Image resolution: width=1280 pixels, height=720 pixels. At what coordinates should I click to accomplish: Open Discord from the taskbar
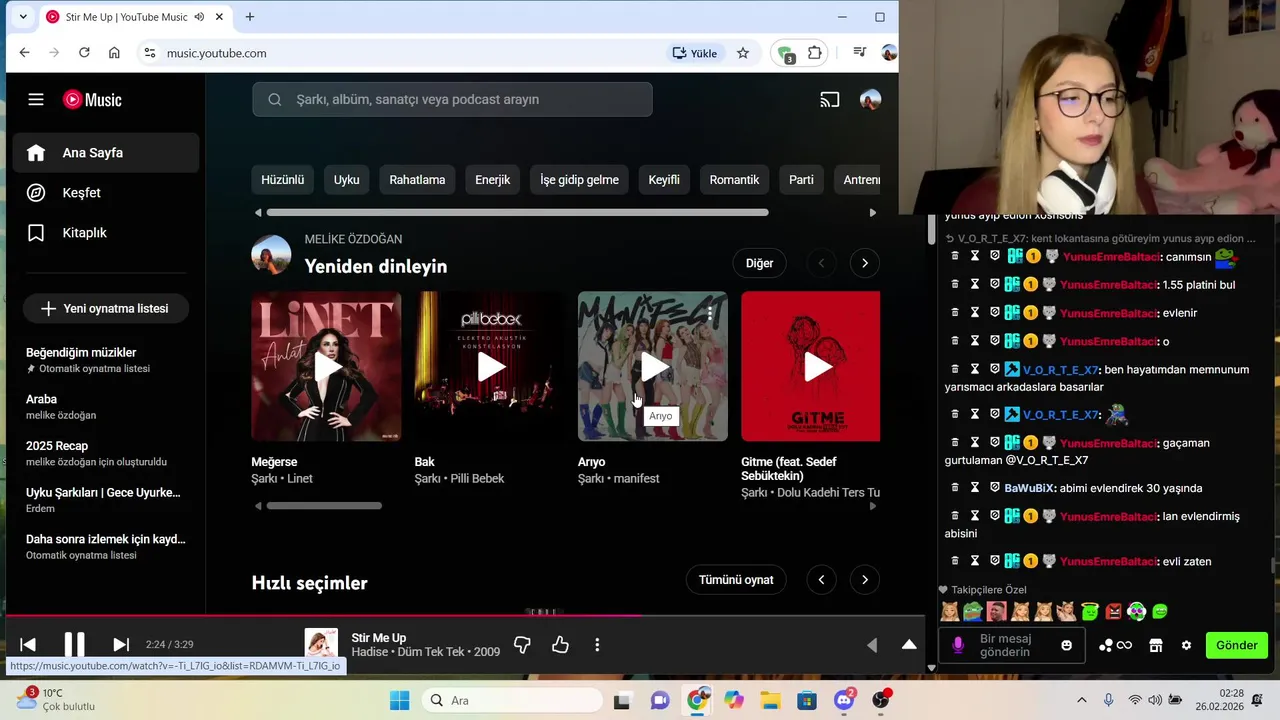pyautogui.click(x=845, y=700)
